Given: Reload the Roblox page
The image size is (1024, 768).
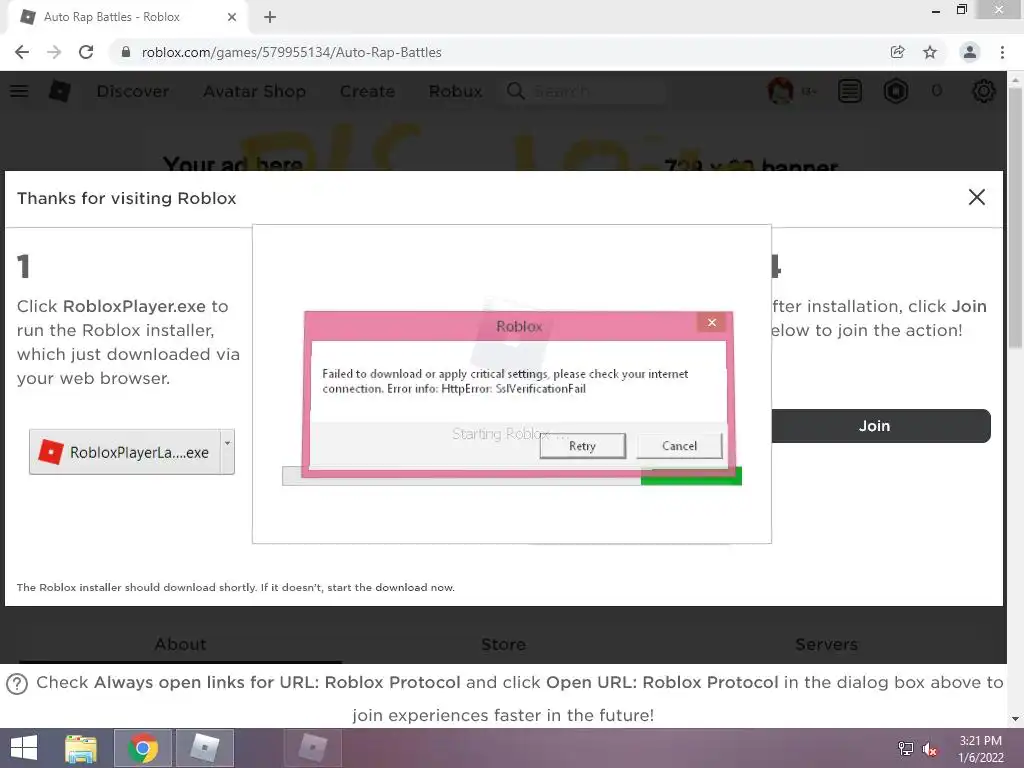Looking at the screenshot, I should [x=86, y=52].
